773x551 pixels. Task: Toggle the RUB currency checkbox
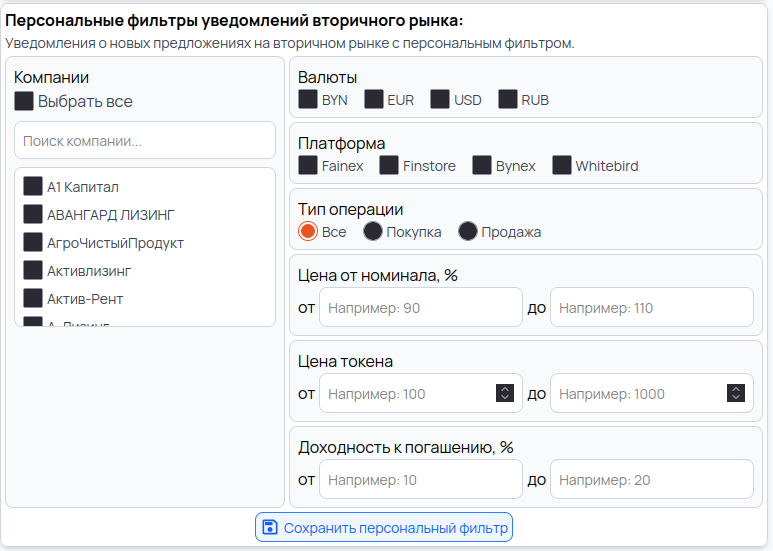coord(508,99)
